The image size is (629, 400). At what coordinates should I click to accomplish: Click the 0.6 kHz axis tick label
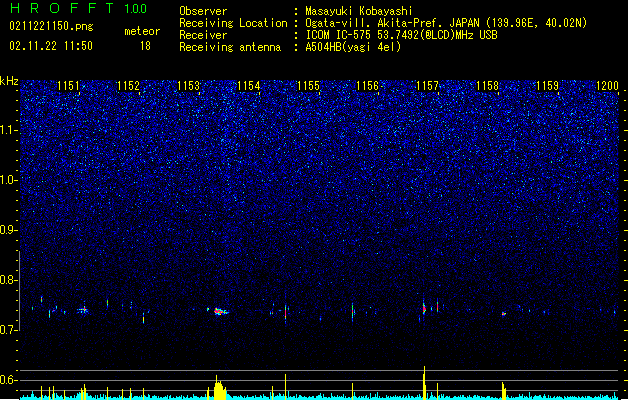tap(8, 380)
